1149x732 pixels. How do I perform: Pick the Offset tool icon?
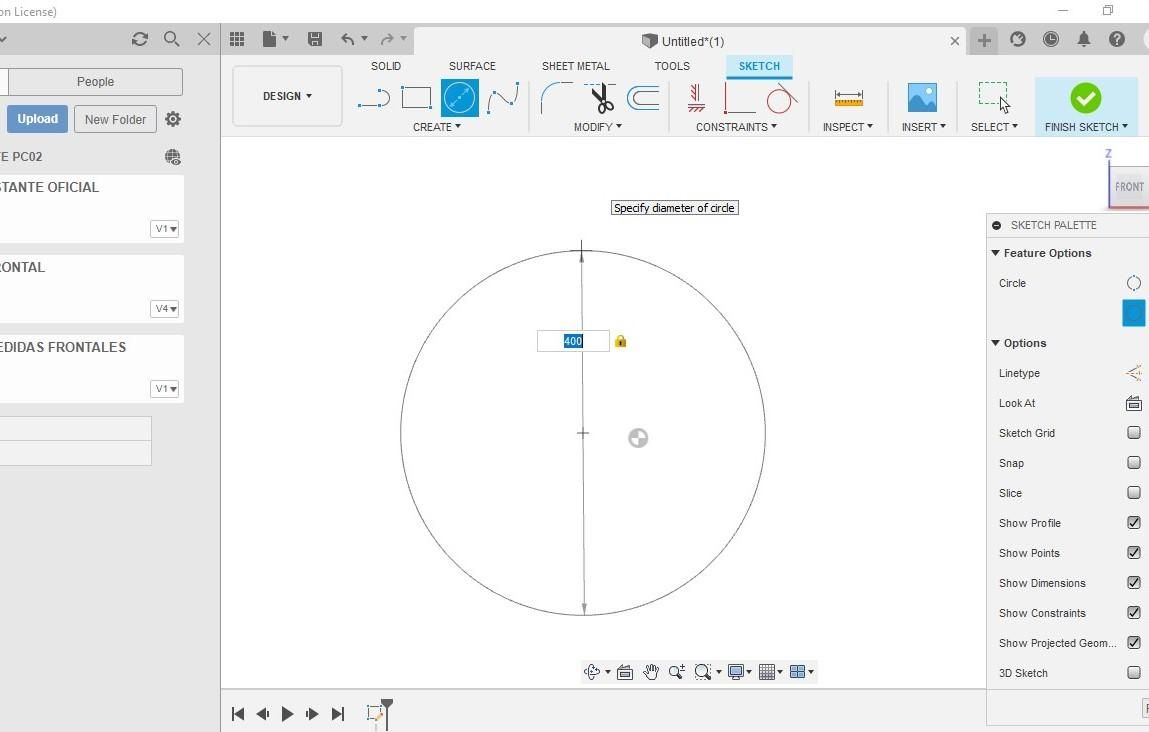pyautogui.click(x=643, y=98)
